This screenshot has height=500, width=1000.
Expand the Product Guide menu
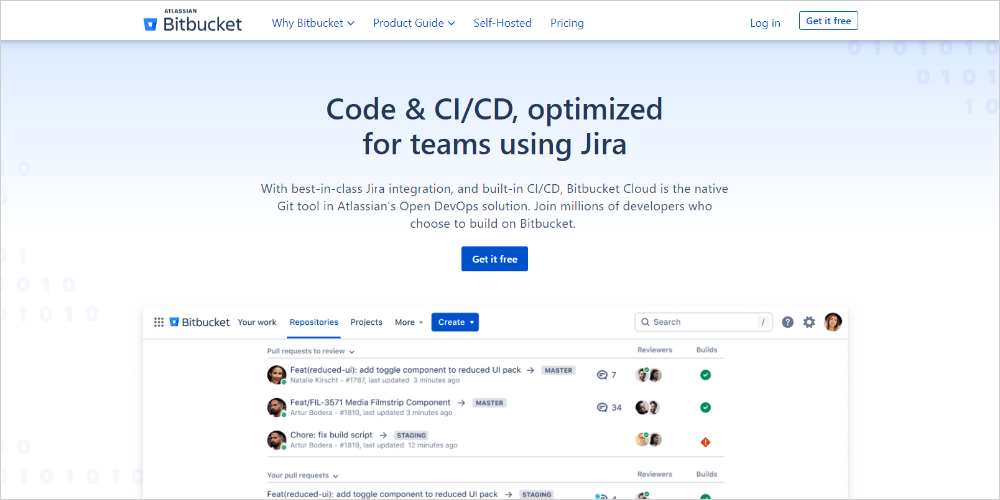414,23
